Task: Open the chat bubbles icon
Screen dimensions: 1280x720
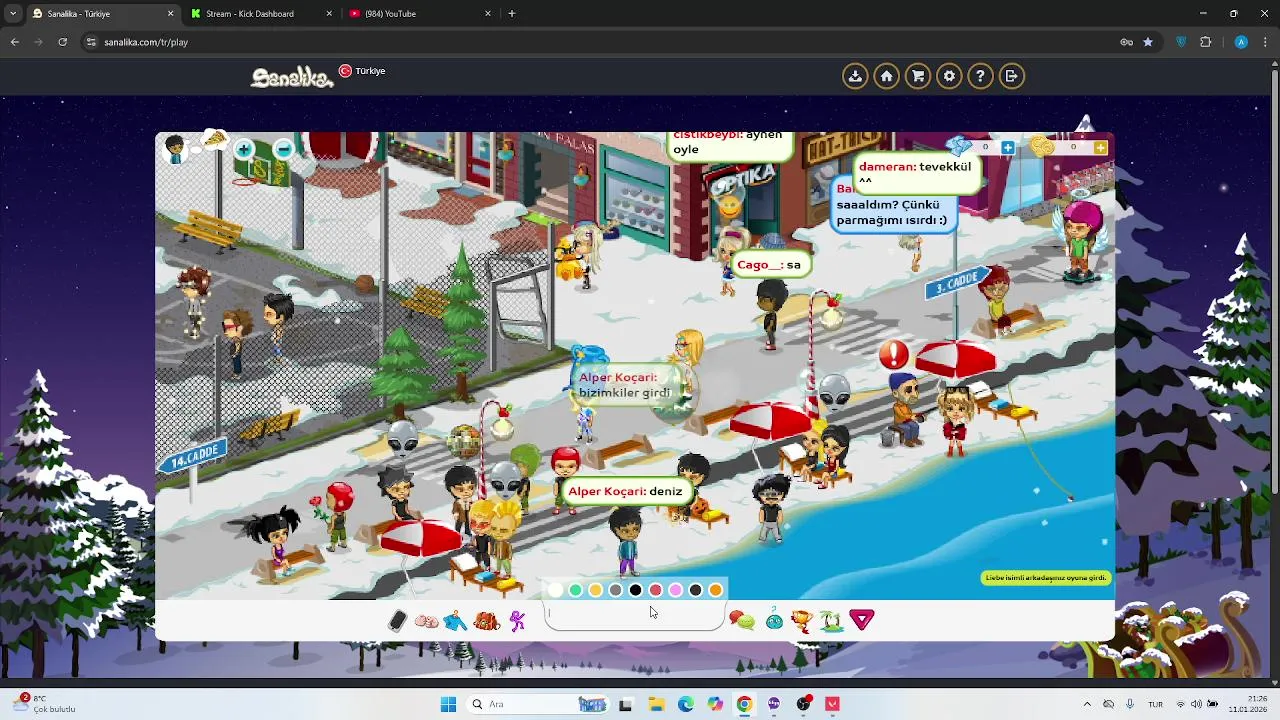Action: [x=742, y=621]
